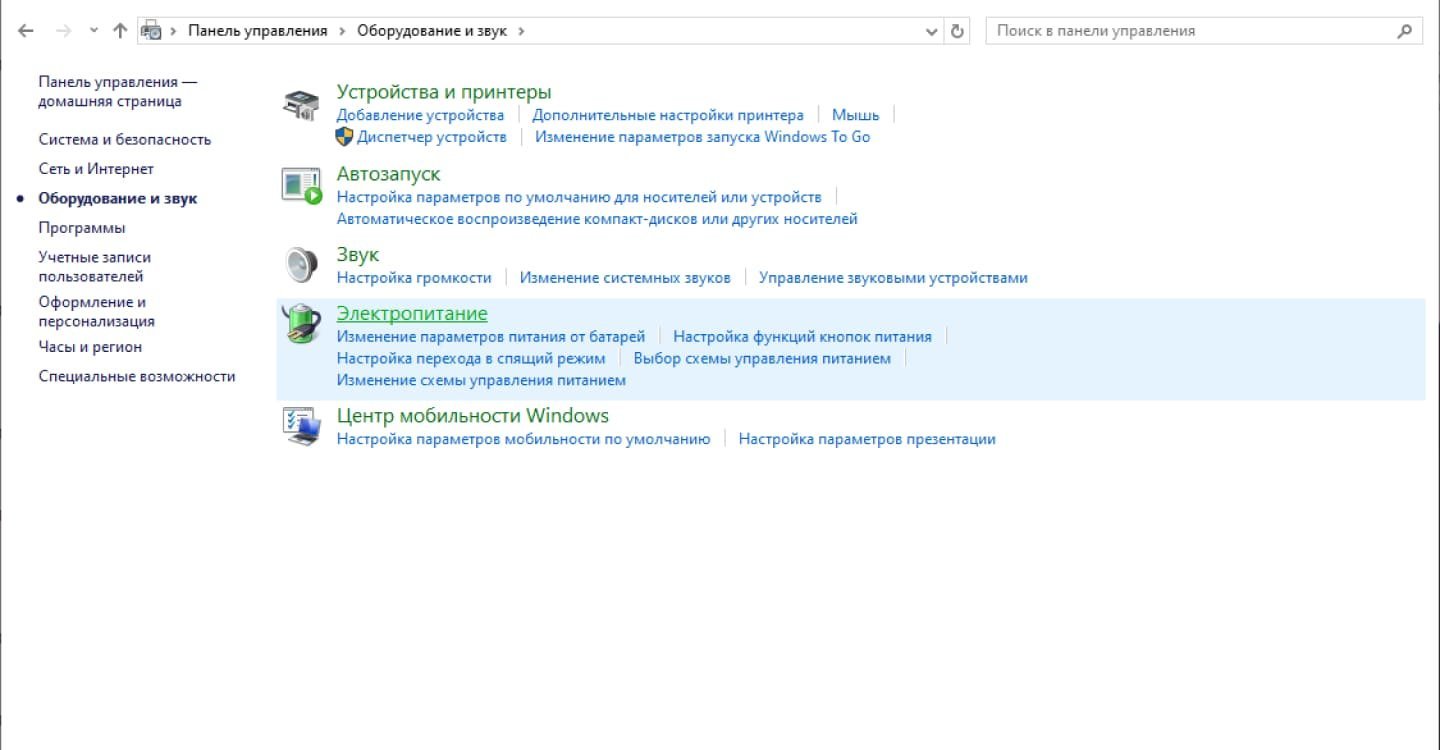
Task: Focus the Поиск в панели управления field
Action: click(1190, 31)
